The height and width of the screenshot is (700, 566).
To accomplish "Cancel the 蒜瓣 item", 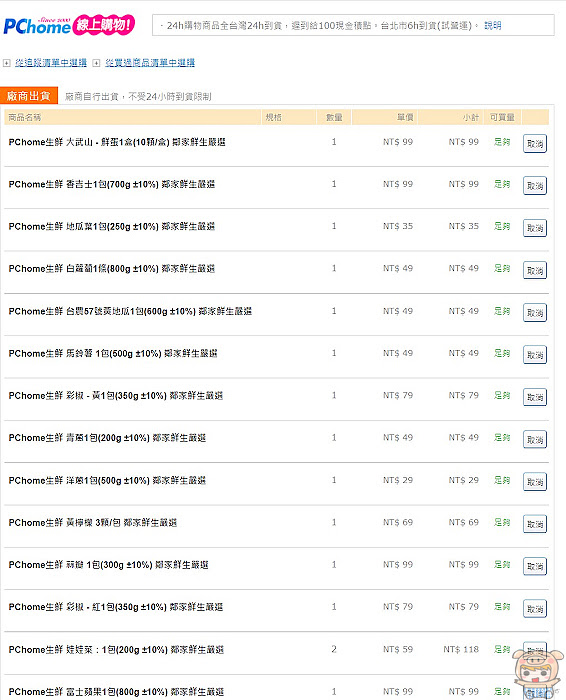I will pos(535,567).
